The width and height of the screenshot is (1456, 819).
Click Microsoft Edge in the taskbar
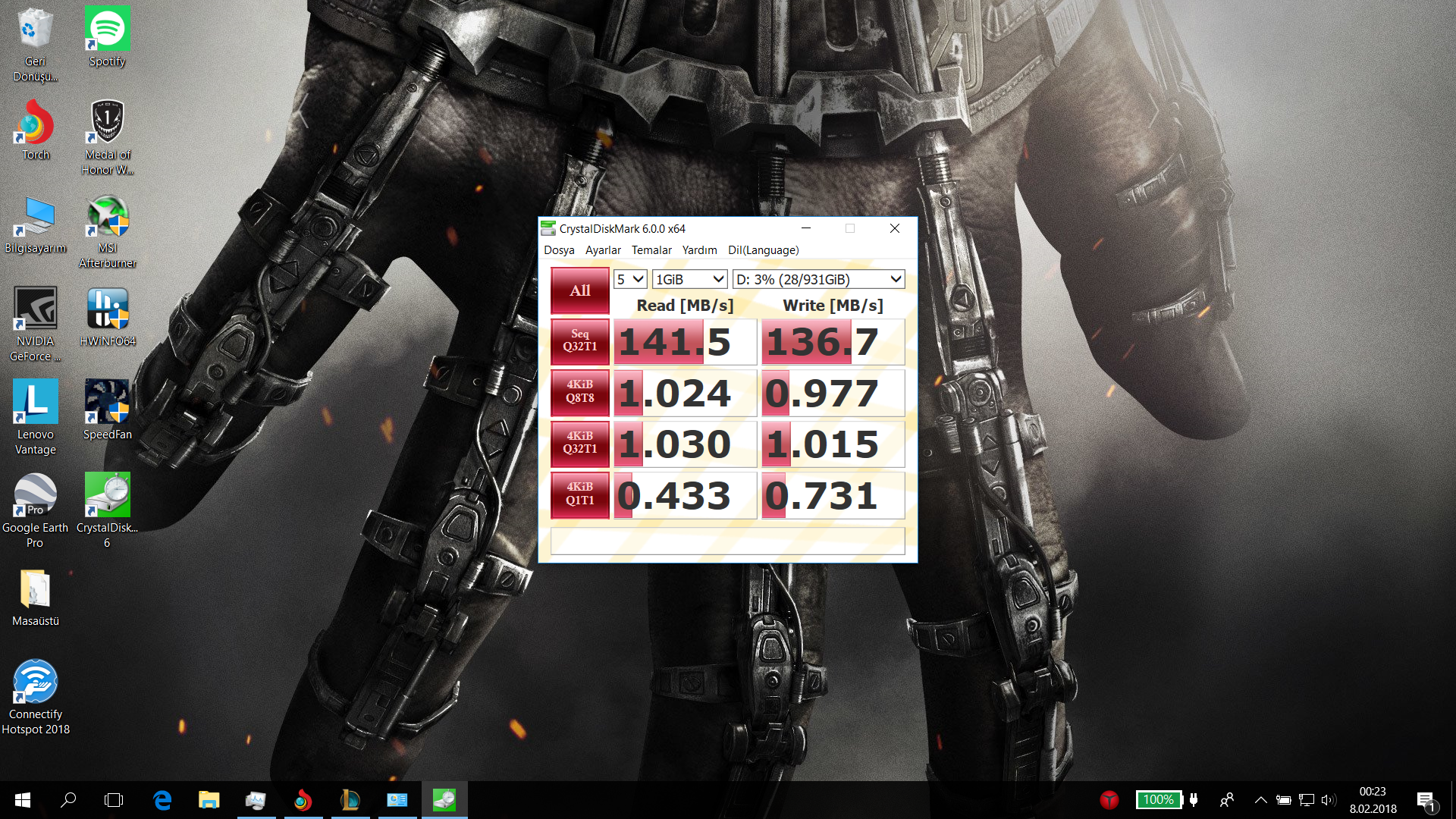click(162, 800)
